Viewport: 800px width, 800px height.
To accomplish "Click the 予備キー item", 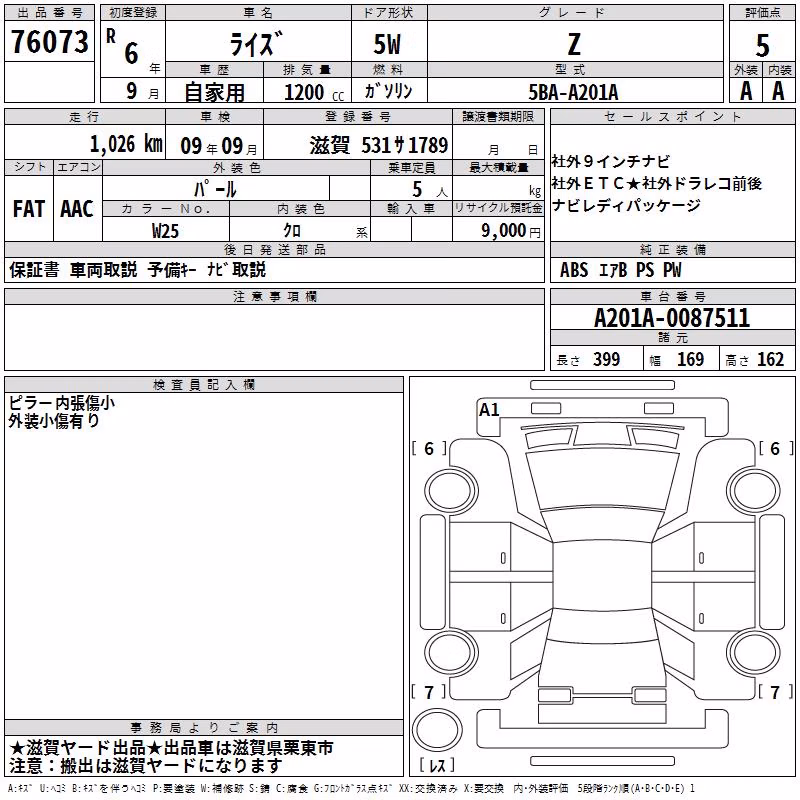I will [172, 270].
